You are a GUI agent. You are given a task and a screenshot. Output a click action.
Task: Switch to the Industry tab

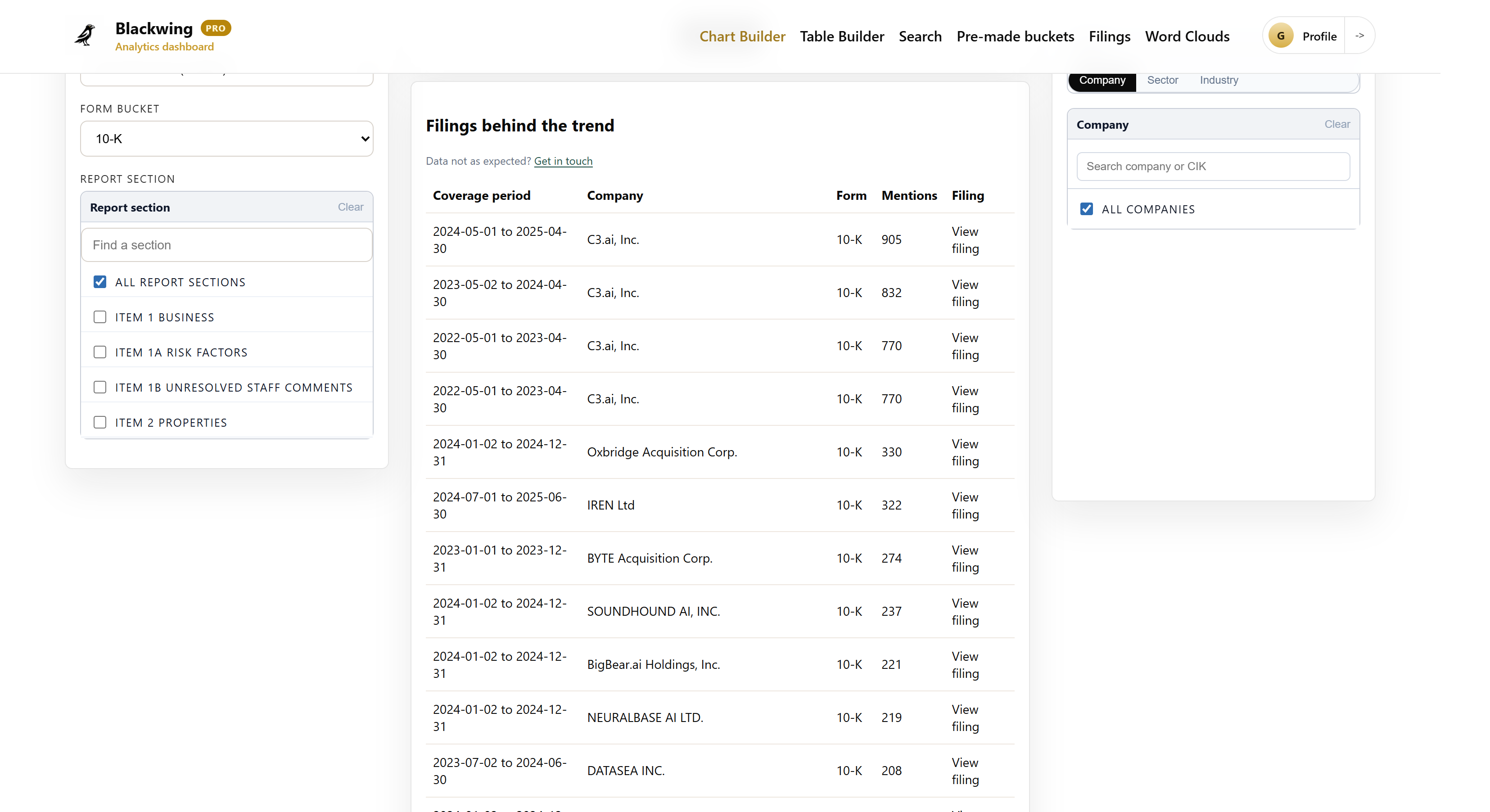pos(1218,81)
